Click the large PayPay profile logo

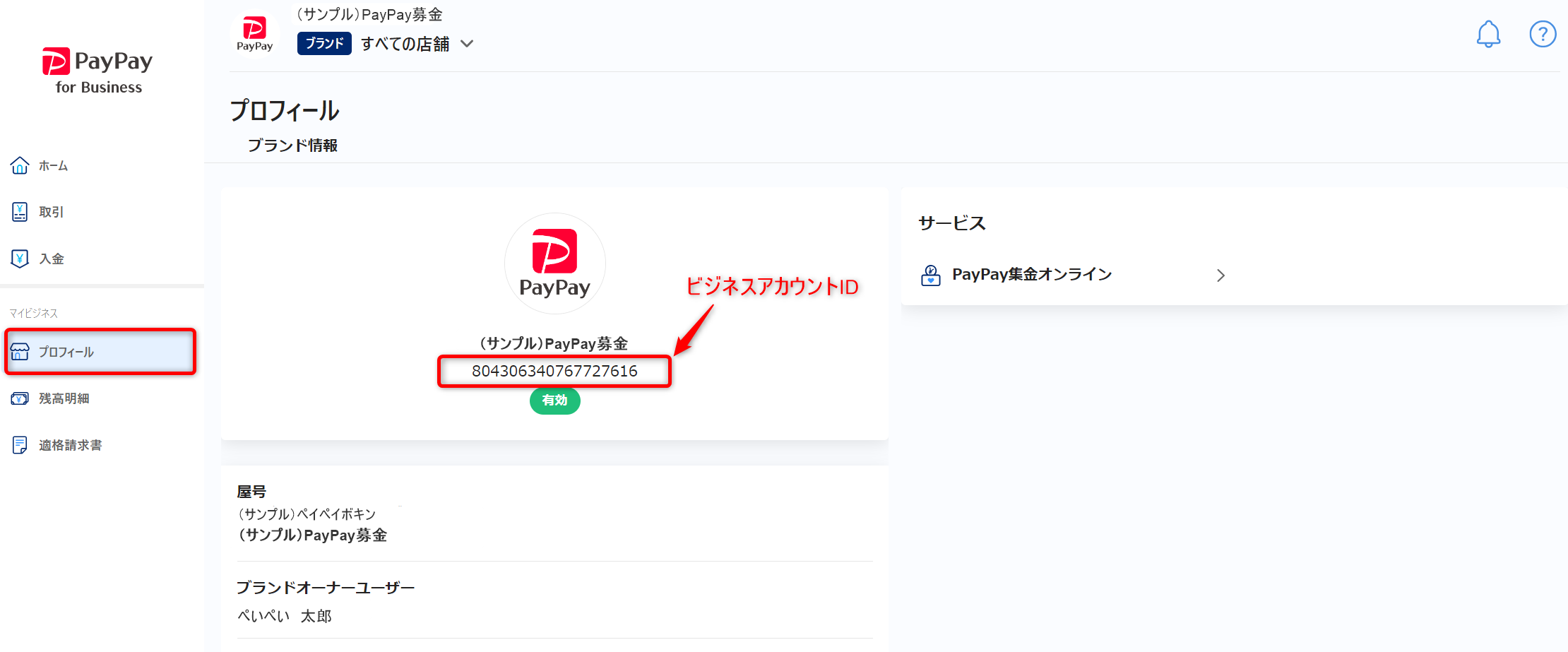click(x=555, y=263)
